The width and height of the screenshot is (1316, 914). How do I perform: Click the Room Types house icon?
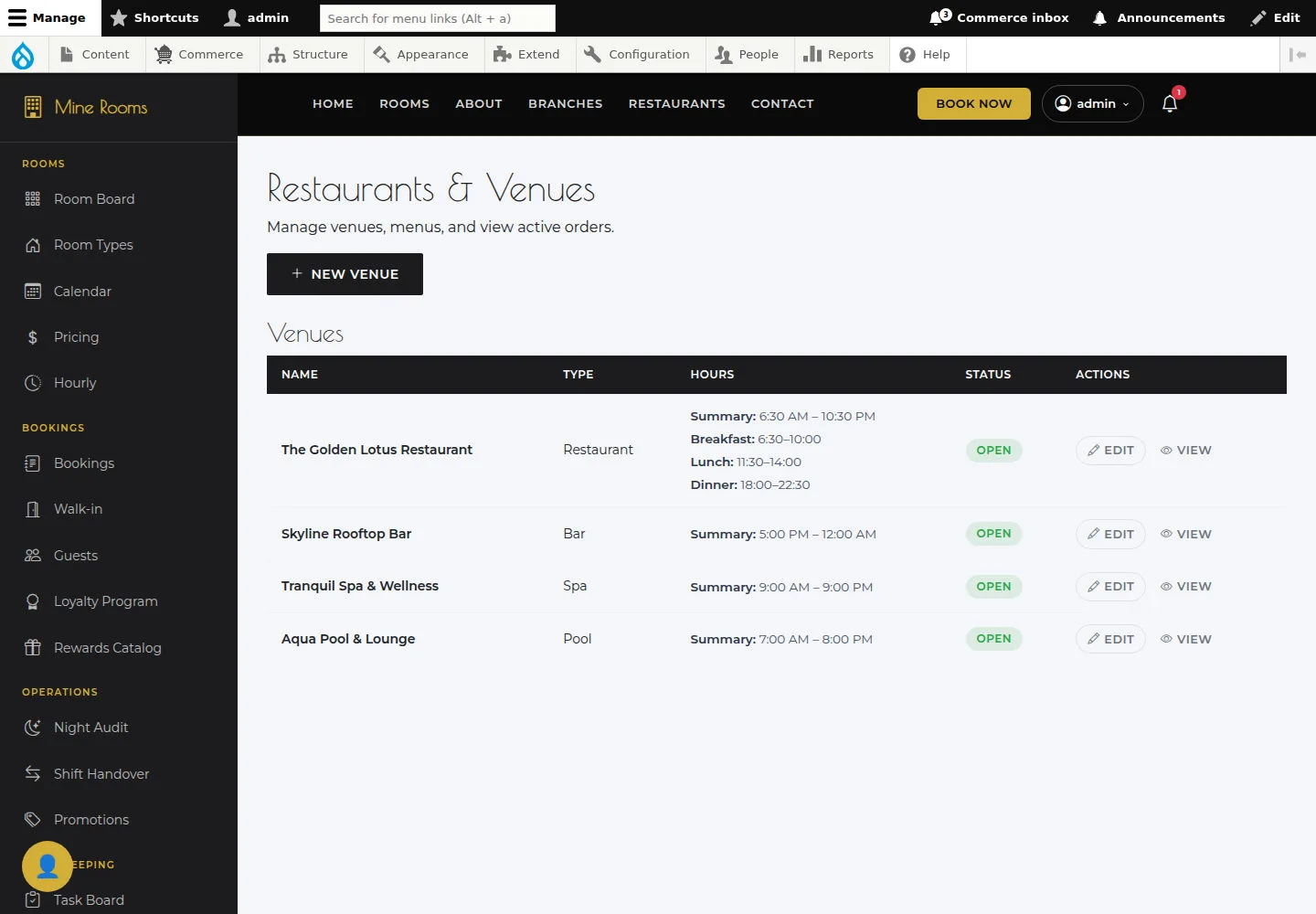(x=33, y=245)
